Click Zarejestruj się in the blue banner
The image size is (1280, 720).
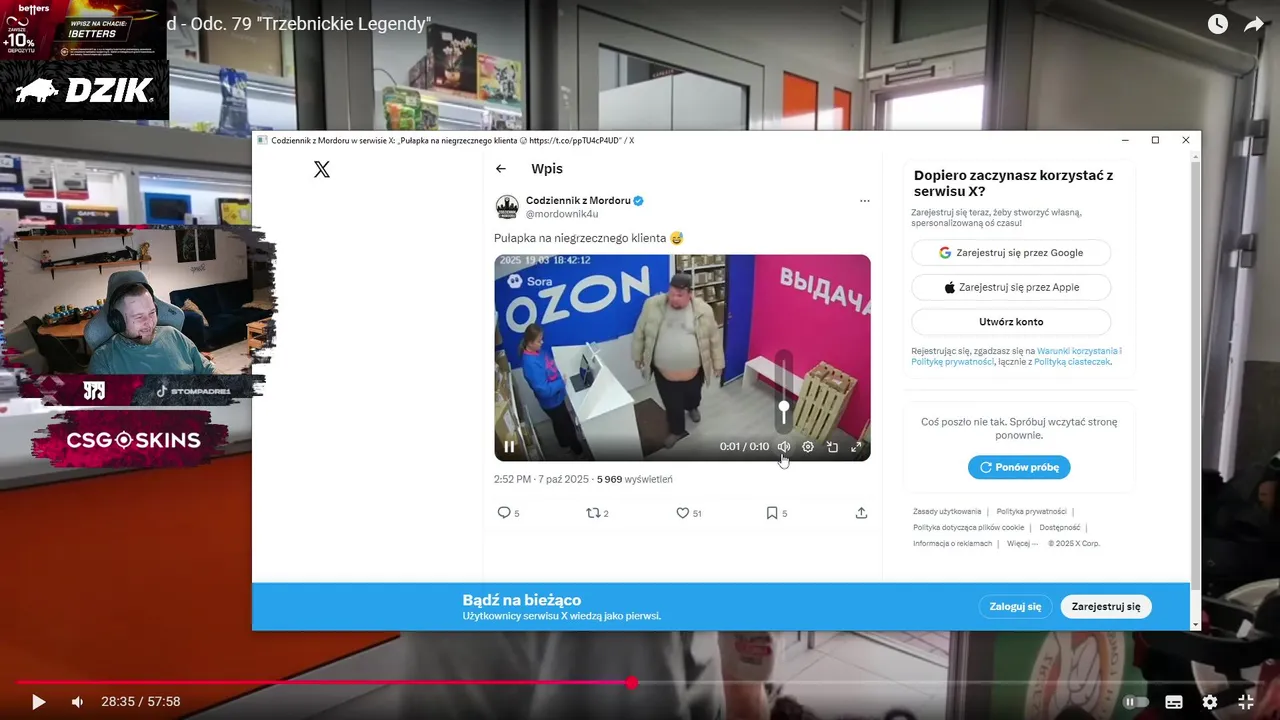1105,606
